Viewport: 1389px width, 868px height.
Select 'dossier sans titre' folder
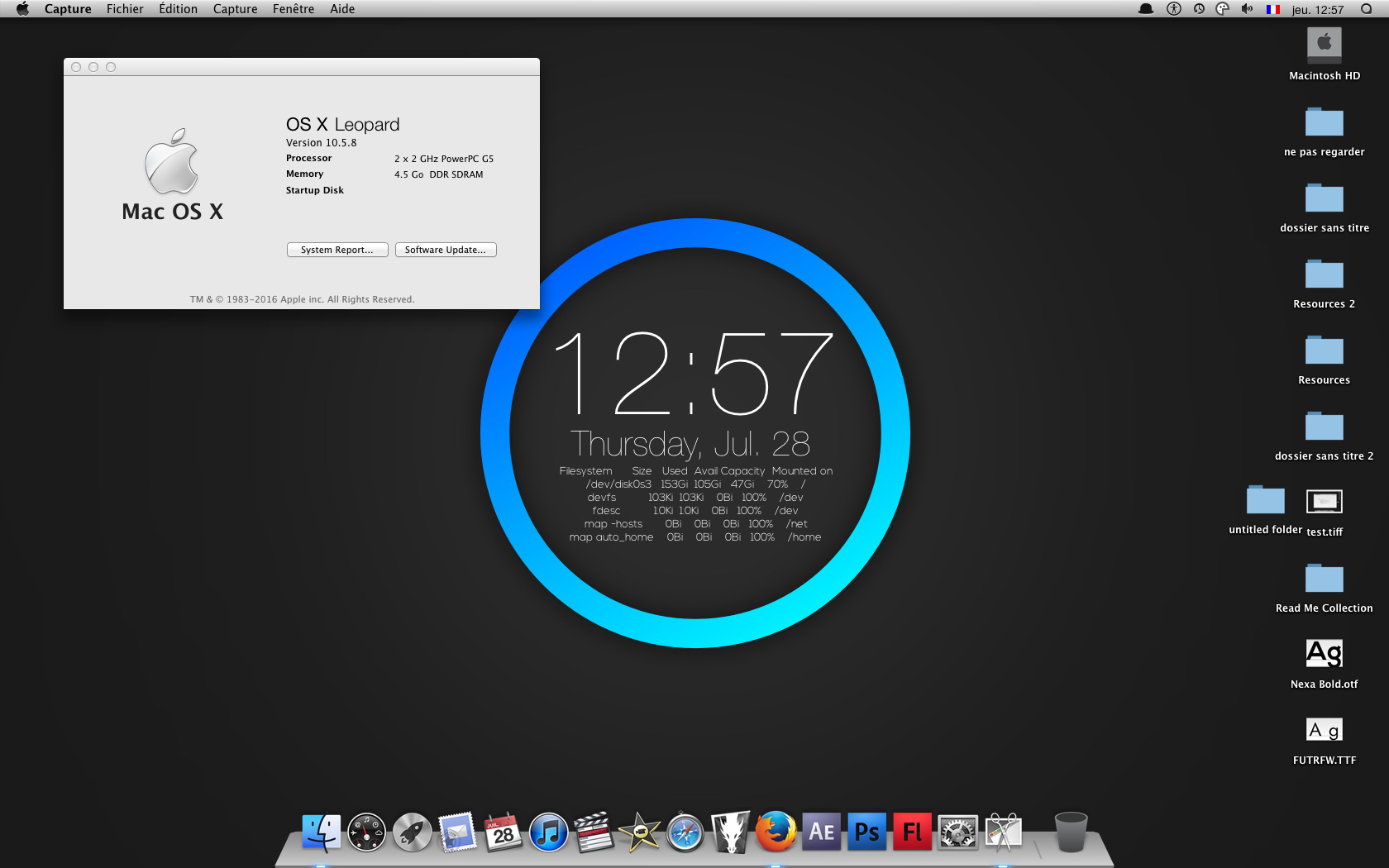(x=1325, y=198)
